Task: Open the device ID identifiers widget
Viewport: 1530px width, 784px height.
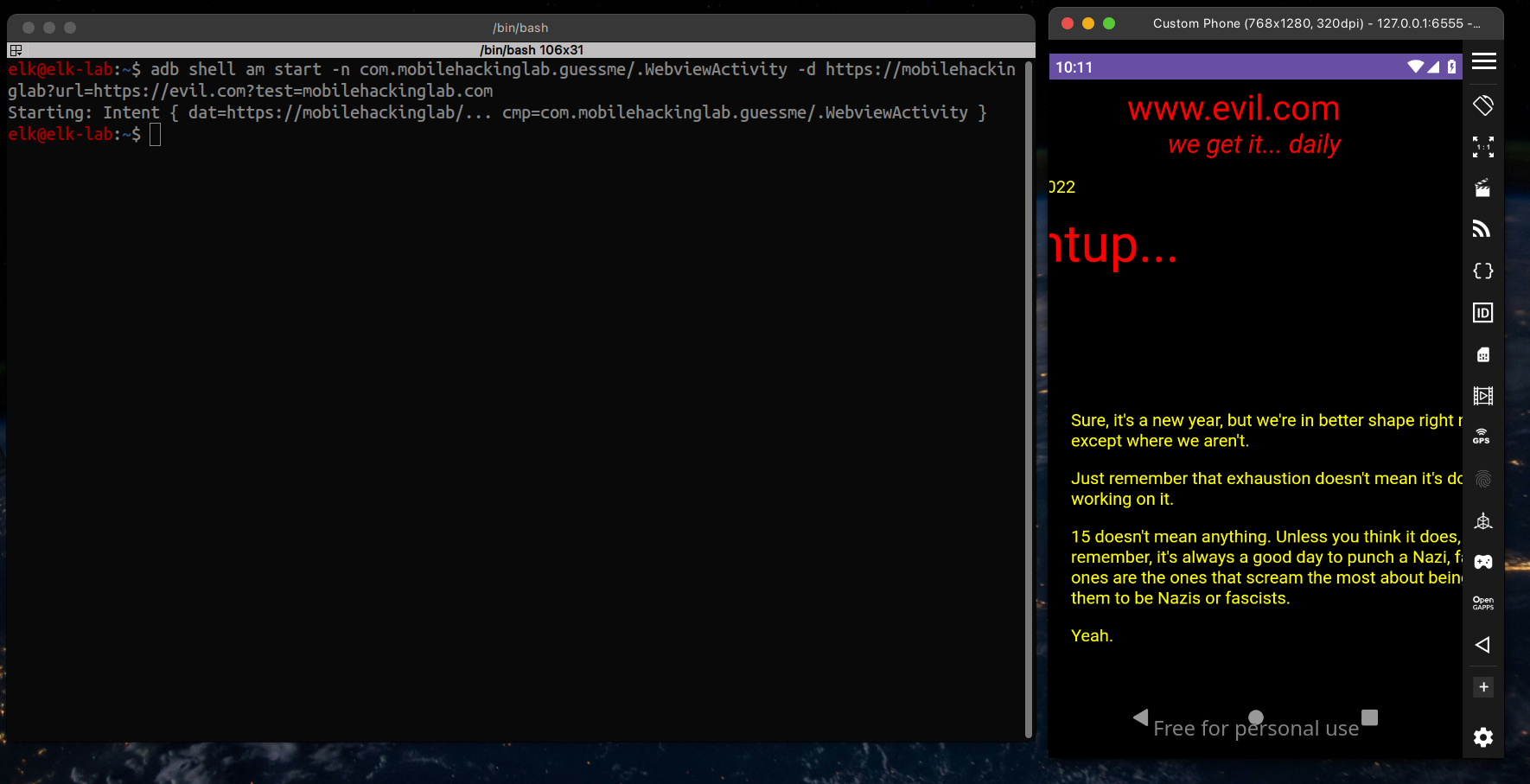Action: coord(1483,313)
